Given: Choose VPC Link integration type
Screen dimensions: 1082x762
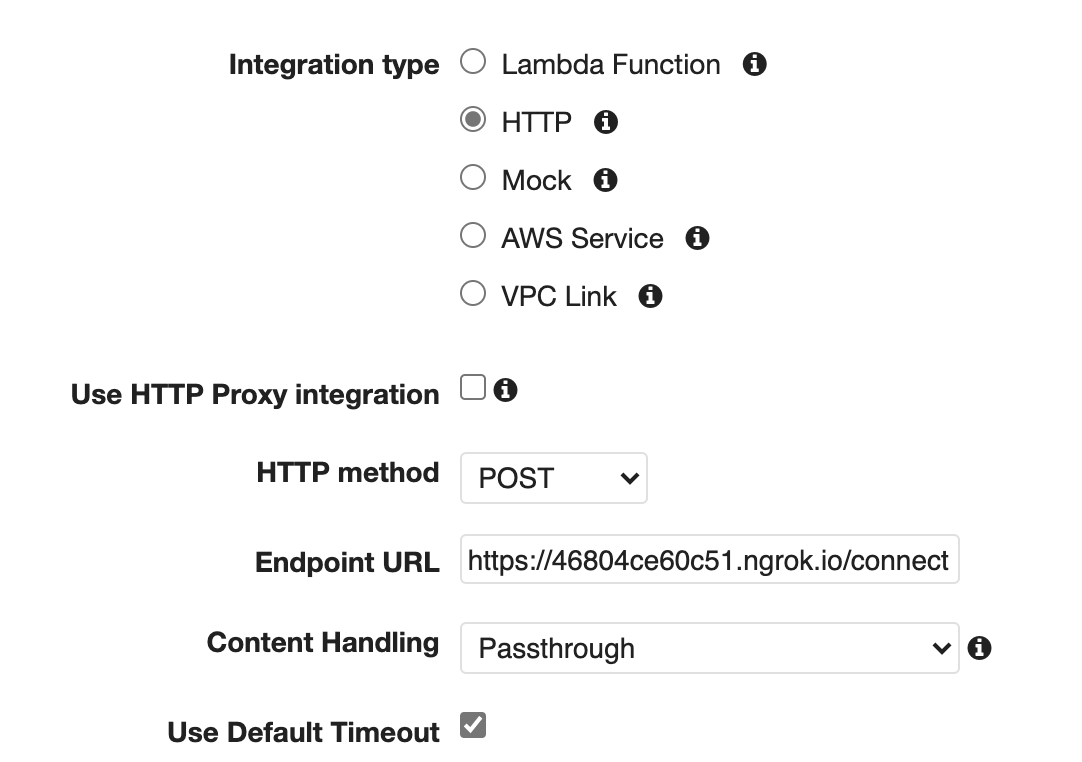Looking at the screenshot, I should pos(473,295).
